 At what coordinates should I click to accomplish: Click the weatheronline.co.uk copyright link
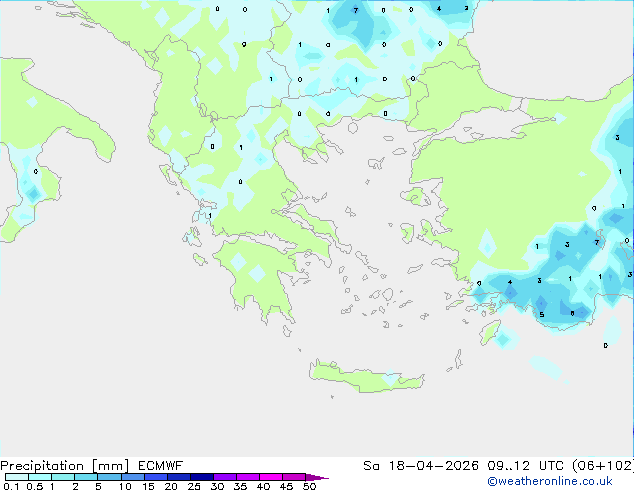[x=549, y=481]
